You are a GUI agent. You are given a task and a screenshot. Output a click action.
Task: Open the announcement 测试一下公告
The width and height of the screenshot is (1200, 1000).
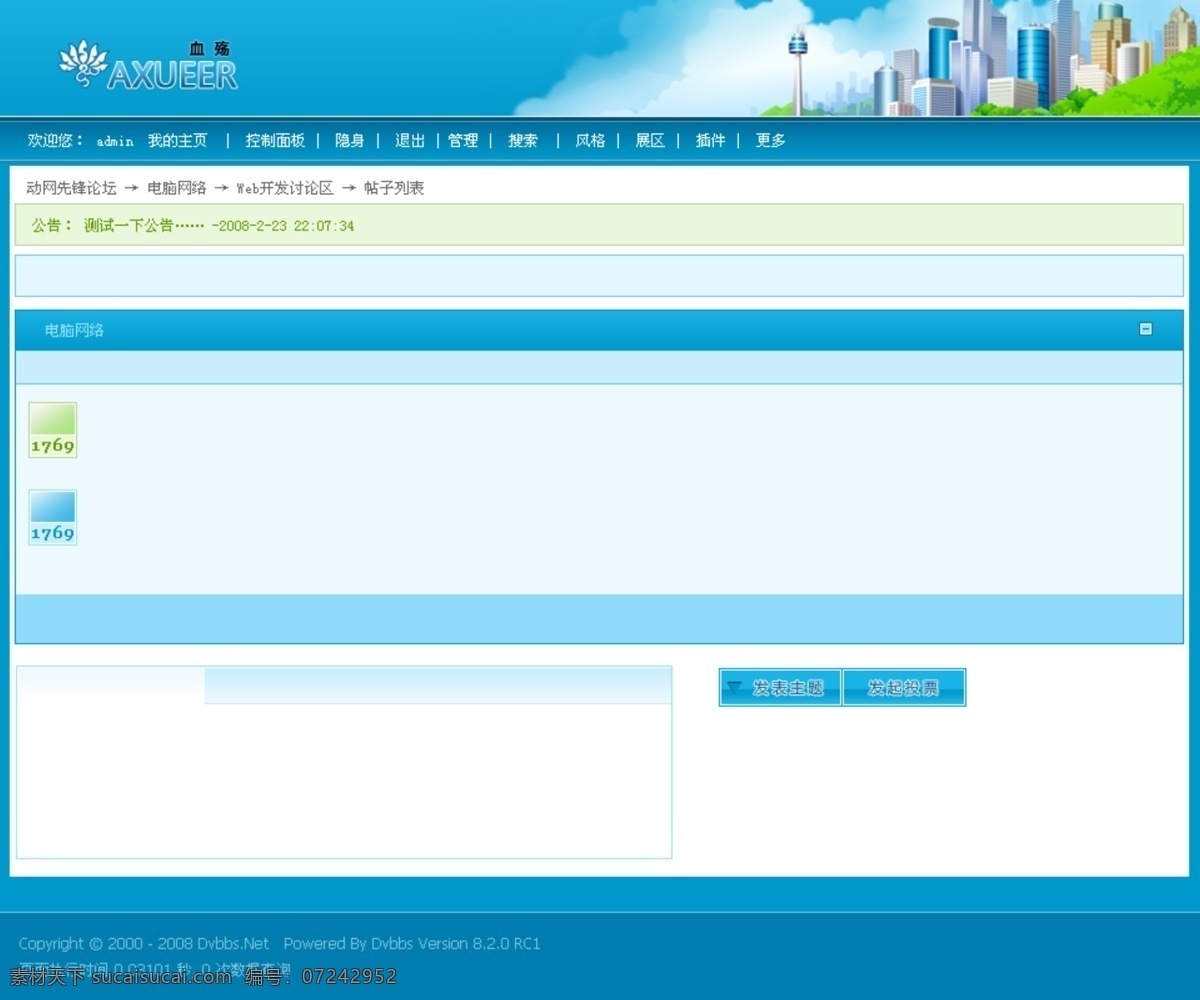point(144,226)
